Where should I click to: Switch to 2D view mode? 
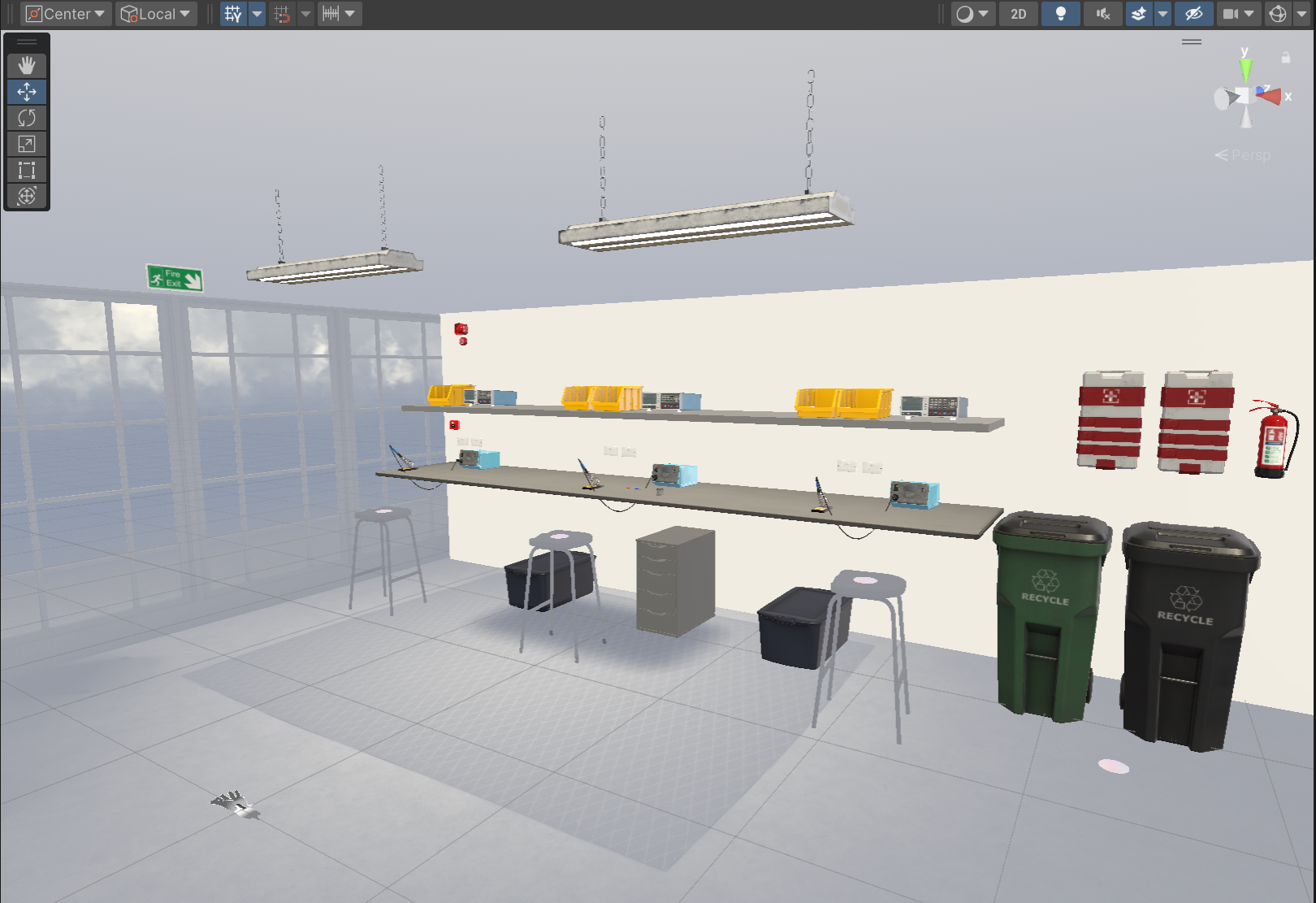click(1018, 14)
